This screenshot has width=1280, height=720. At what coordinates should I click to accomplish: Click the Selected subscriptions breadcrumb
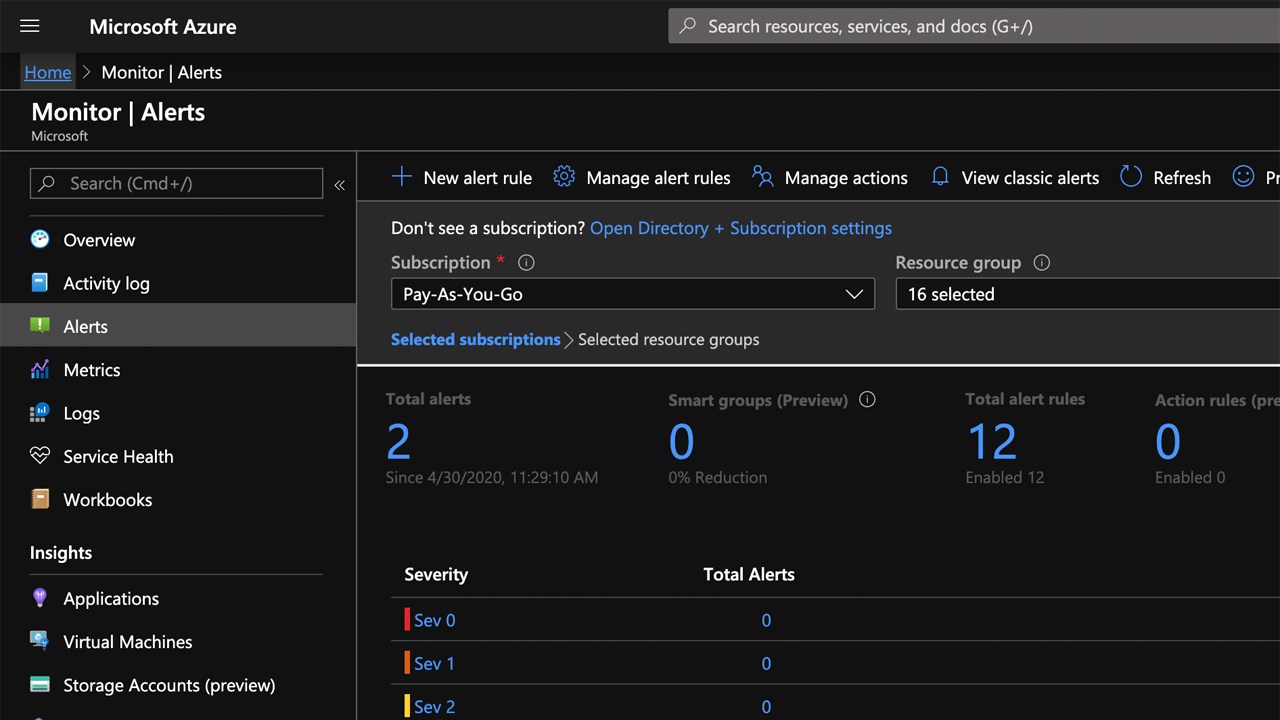click(x=476, y=339)
